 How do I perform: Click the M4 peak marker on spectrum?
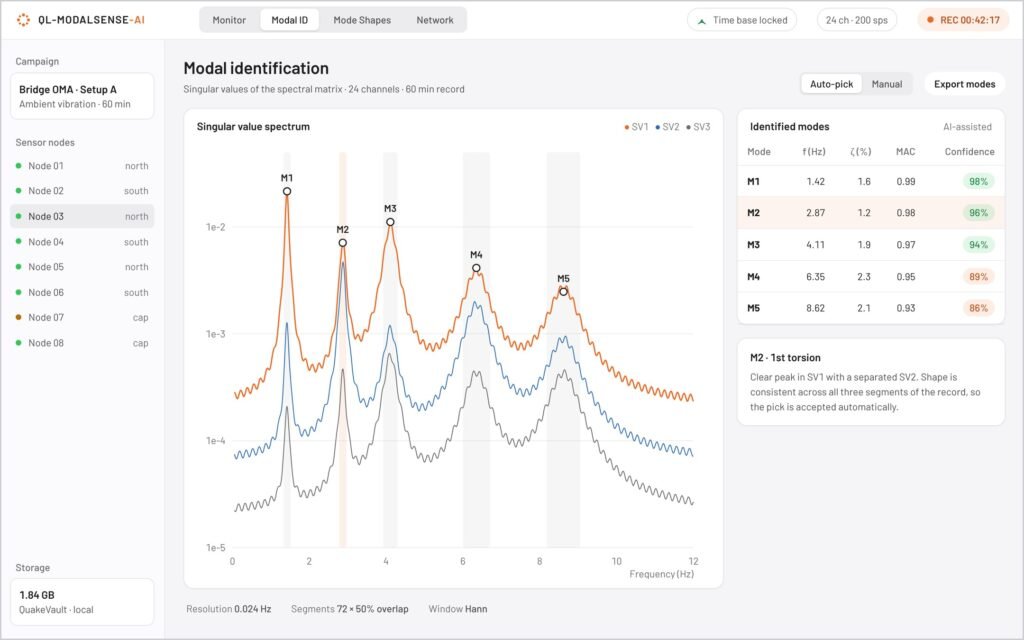[x=476, y=268]
